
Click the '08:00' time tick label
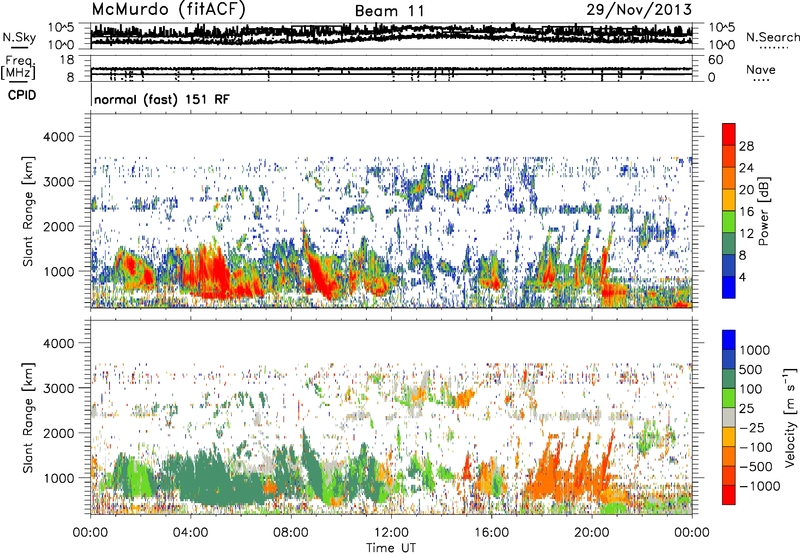[x=290, y=533]
